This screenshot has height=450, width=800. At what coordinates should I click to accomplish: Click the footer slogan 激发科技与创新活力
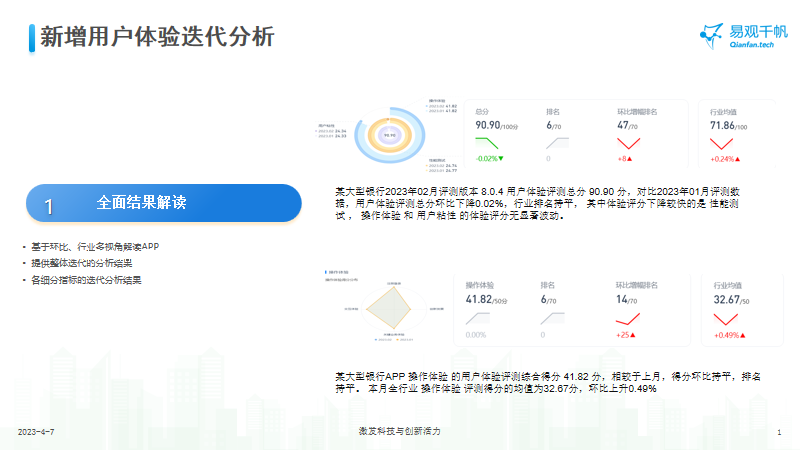coord(399,431)
